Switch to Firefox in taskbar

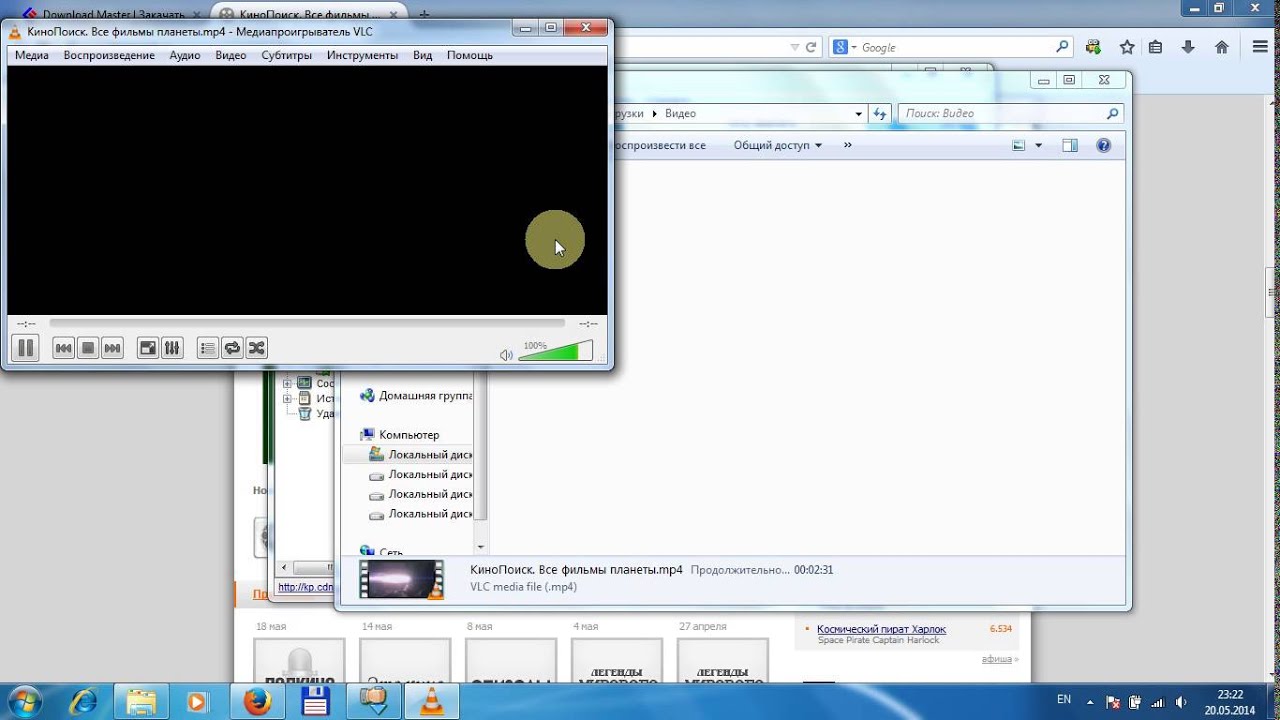coord(258,700)
